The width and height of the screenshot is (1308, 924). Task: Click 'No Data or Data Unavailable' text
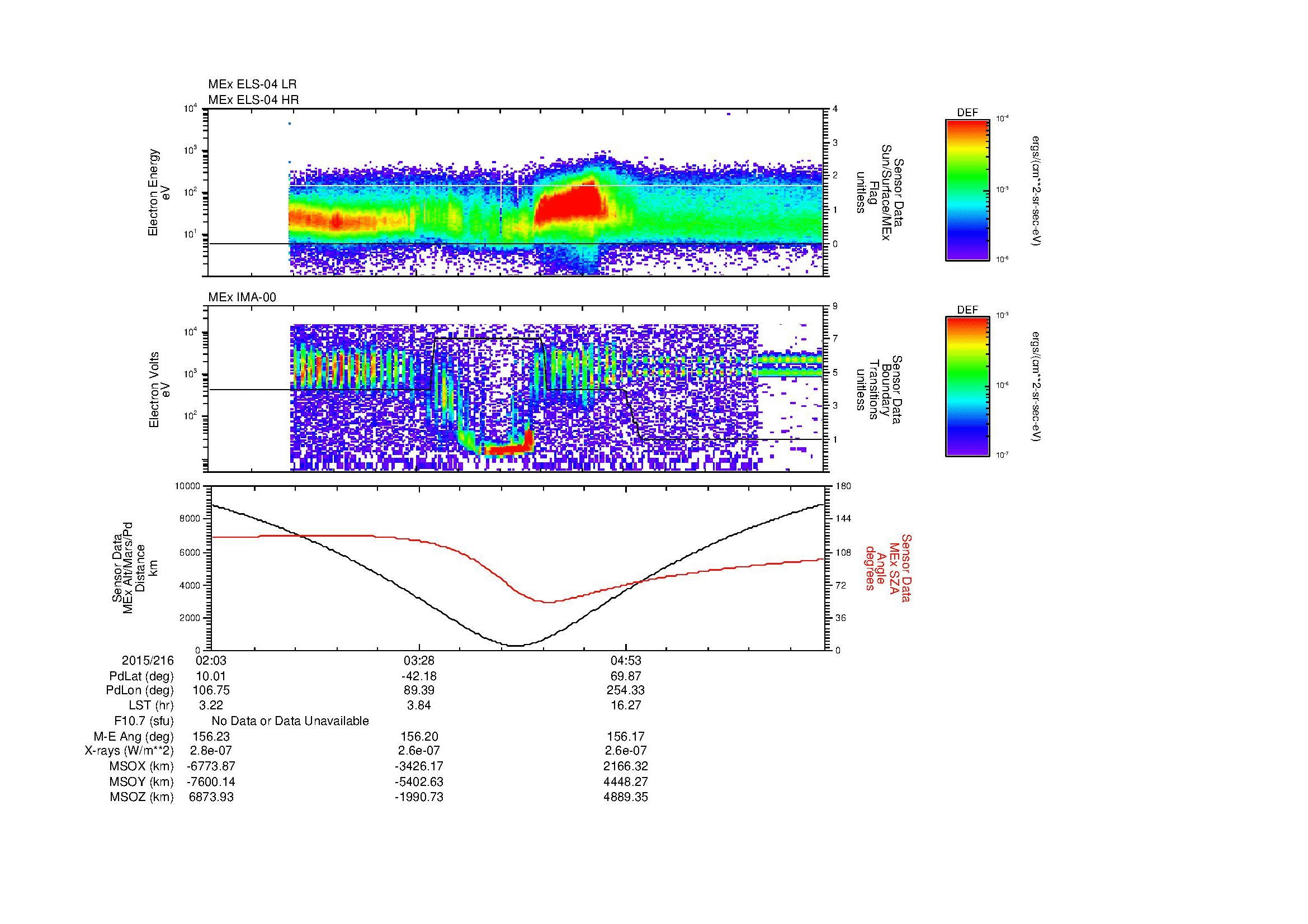290,721
